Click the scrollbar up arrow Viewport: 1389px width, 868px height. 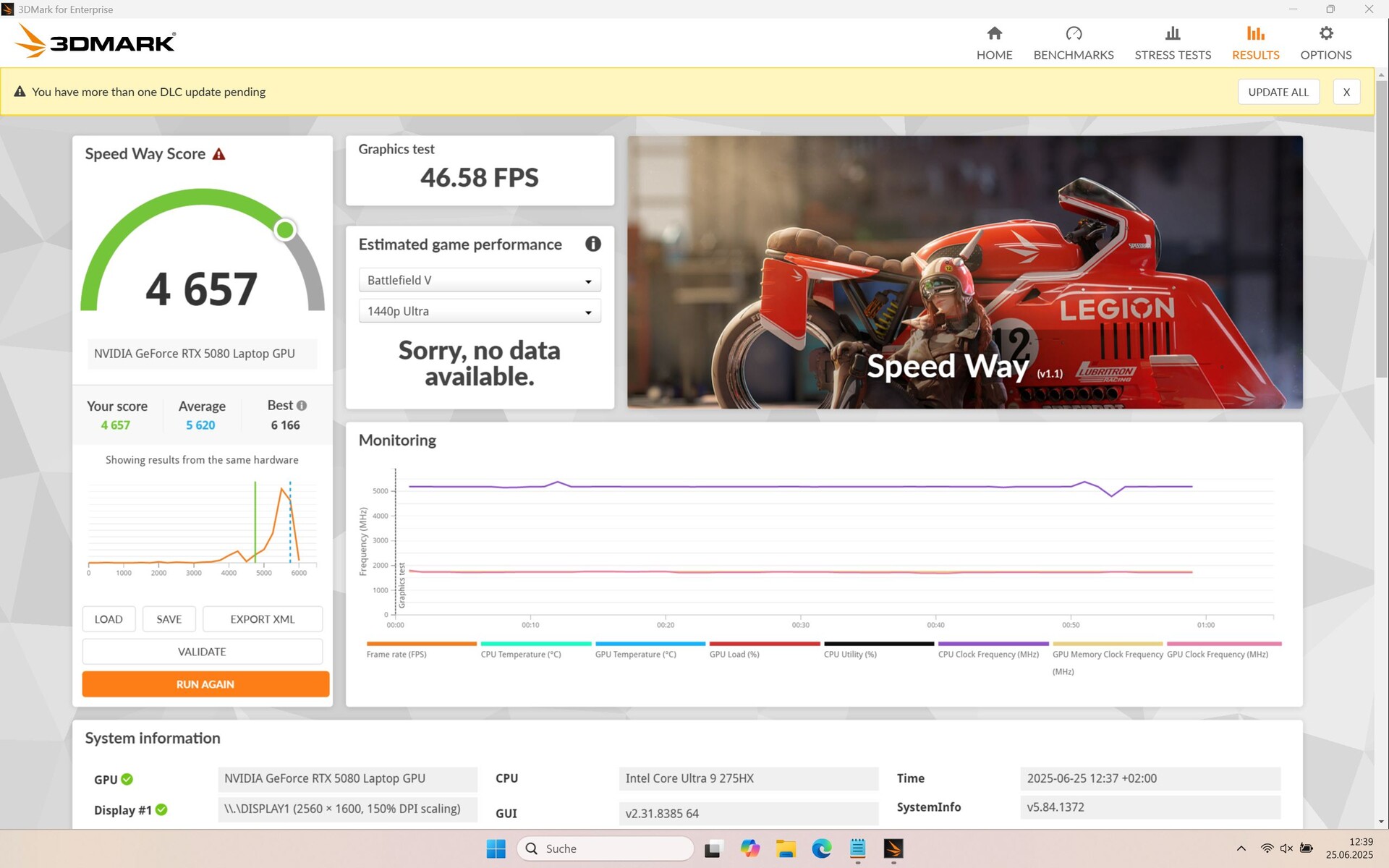pos(1381,75)
